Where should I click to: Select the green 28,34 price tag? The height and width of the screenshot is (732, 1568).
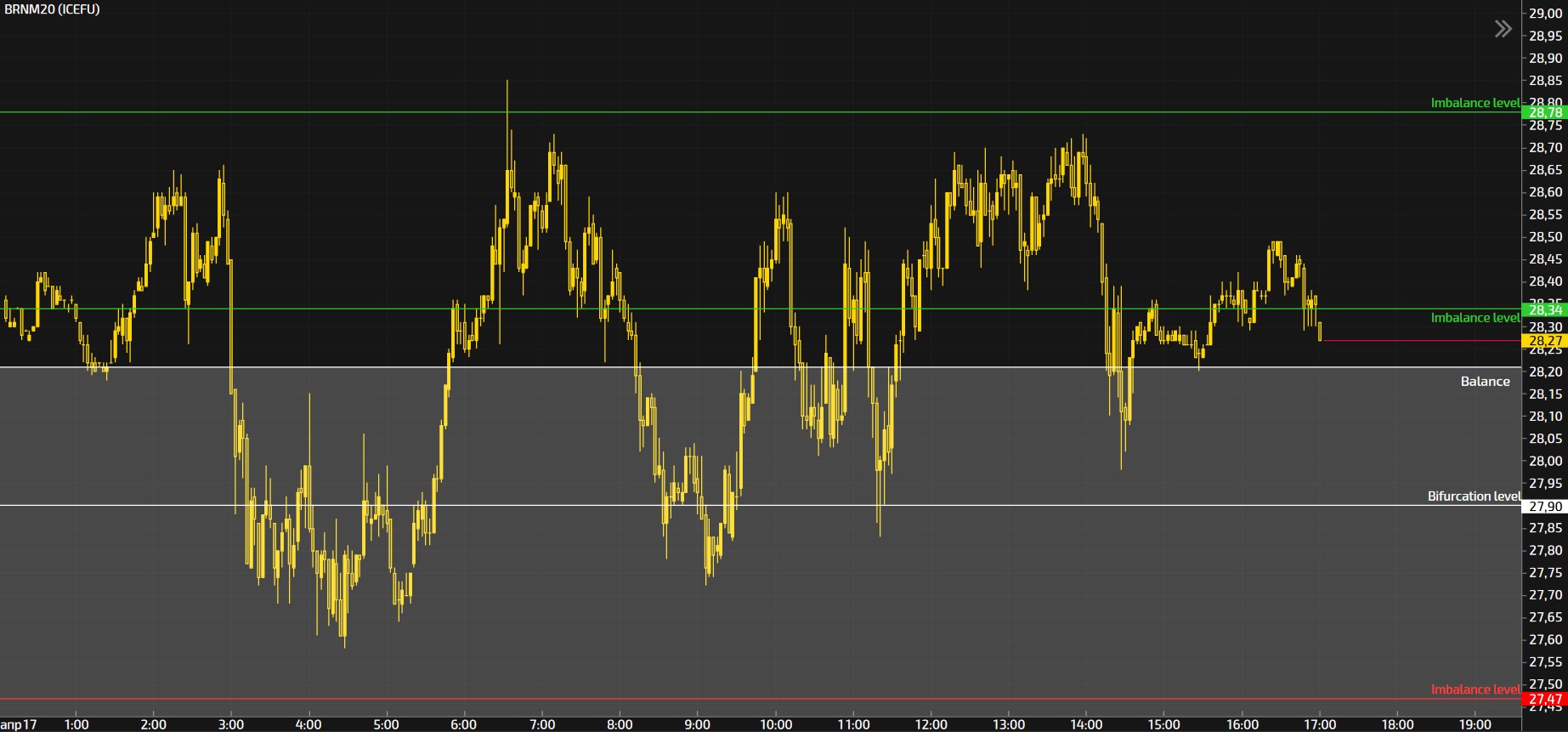(x=1544, y=310)
